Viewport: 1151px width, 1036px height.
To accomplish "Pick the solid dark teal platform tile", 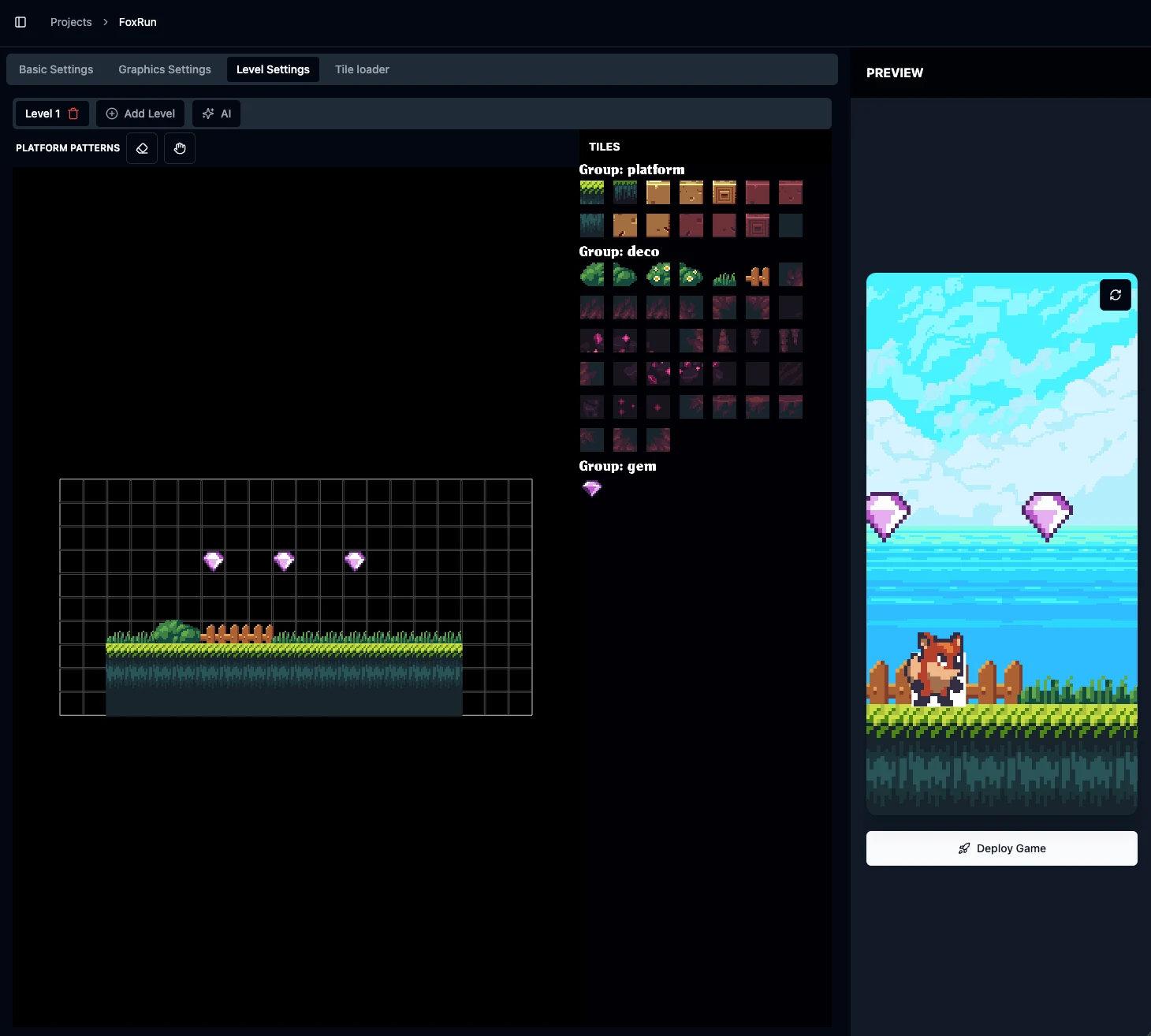I will point(791,225).
